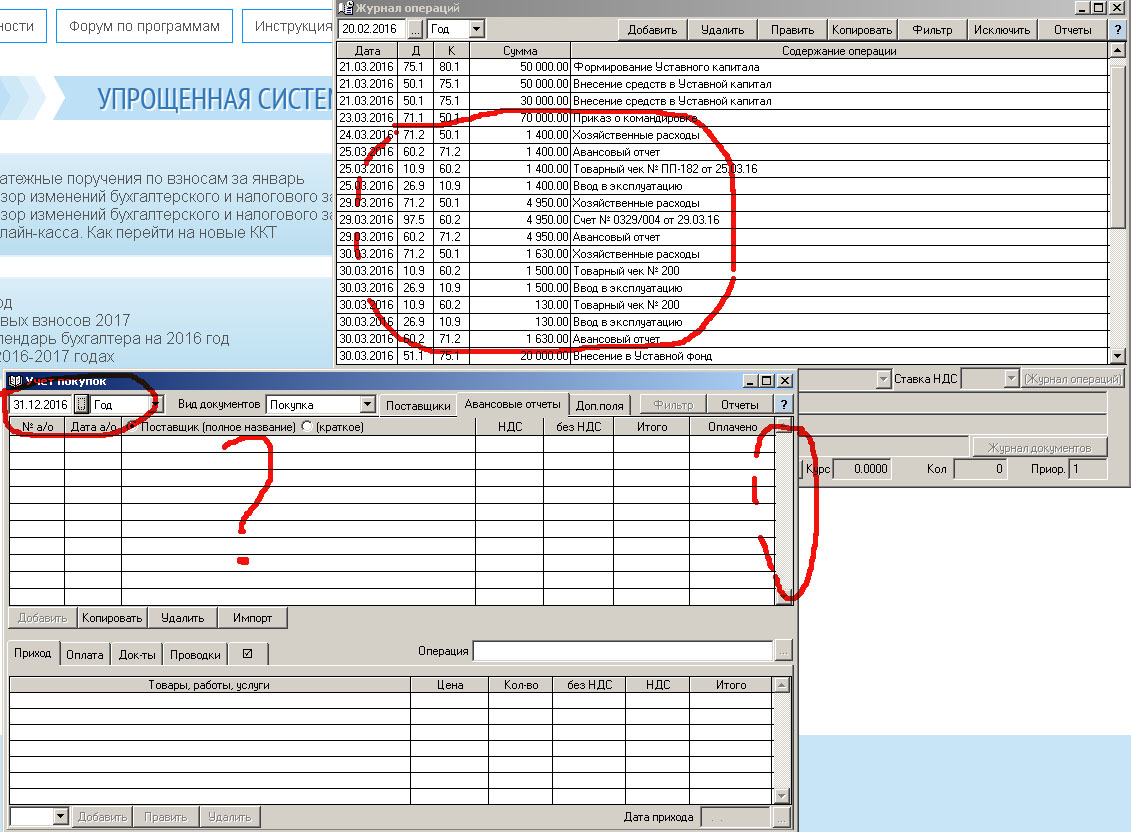Click the Учет покупок title bar book icon
The width and height of the screenshot is (1131, 832).
[15, 381]
